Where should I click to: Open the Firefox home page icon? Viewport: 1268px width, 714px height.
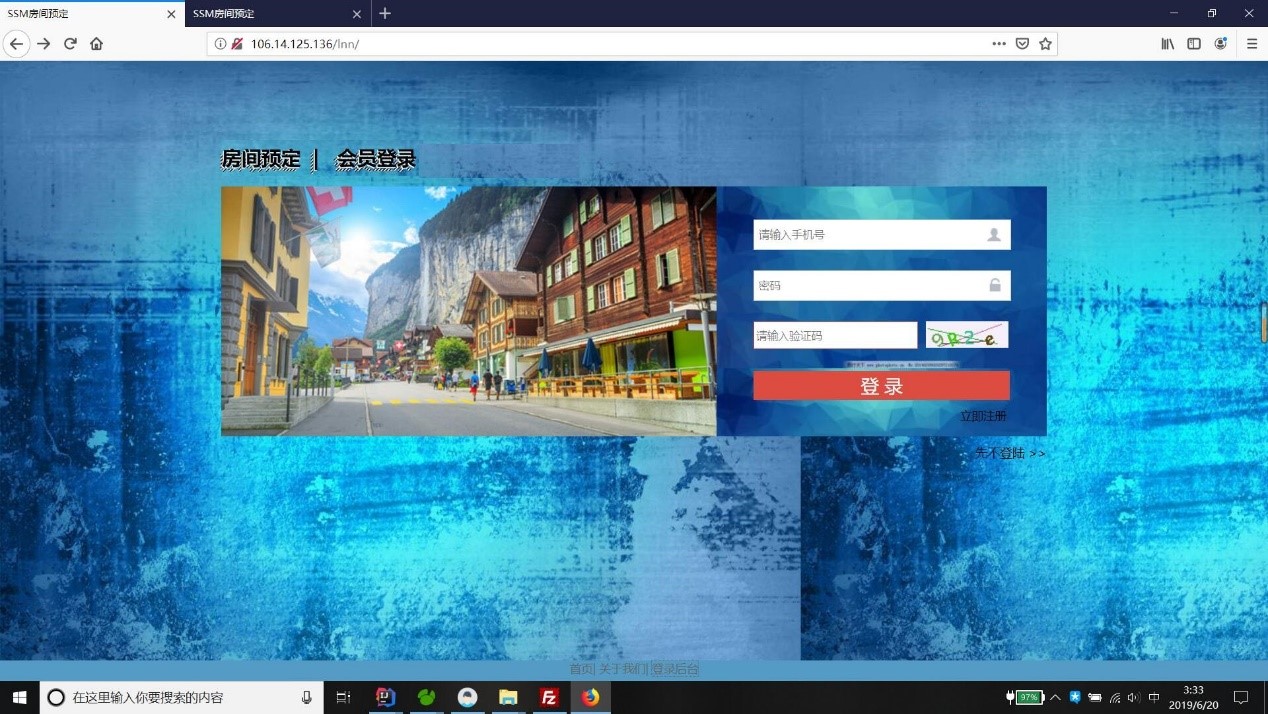(x=96, y=44)
